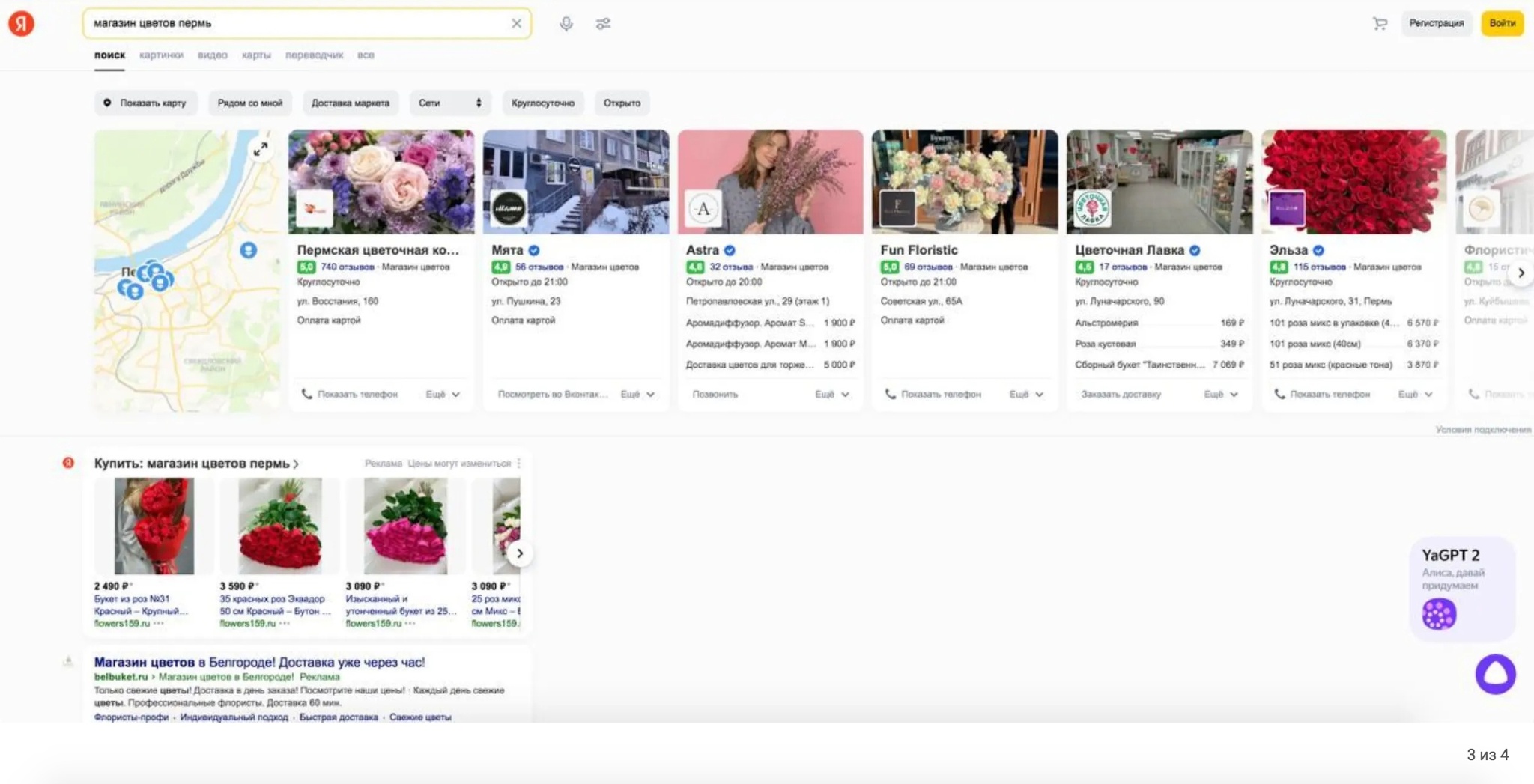Screen dimensions: 1534x784
Task: Click Цветочная Лавка round logo badge
Action: 1092,208
